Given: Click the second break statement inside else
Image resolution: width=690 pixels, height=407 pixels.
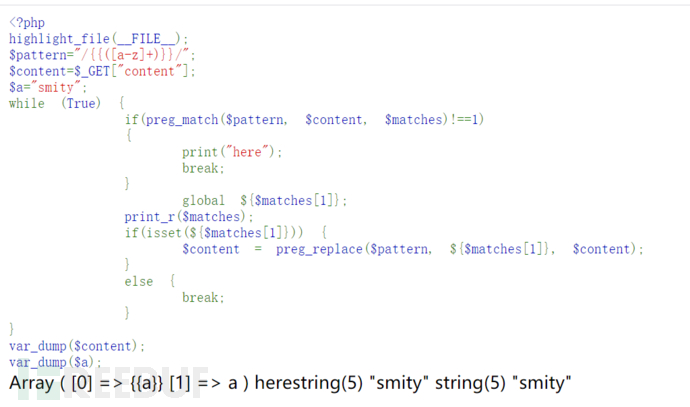Looking at the screenshot, I should coord(203,297).
